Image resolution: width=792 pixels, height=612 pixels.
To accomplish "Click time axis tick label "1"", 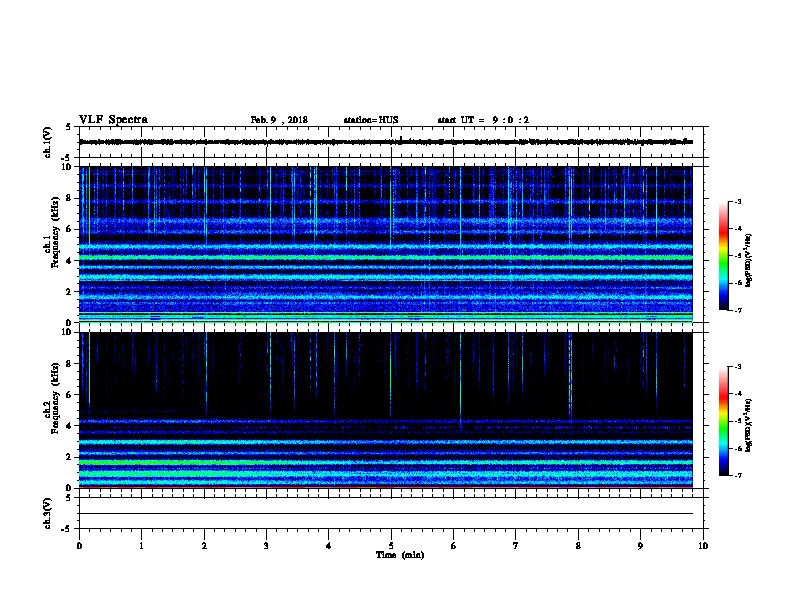I will (142, 546).
